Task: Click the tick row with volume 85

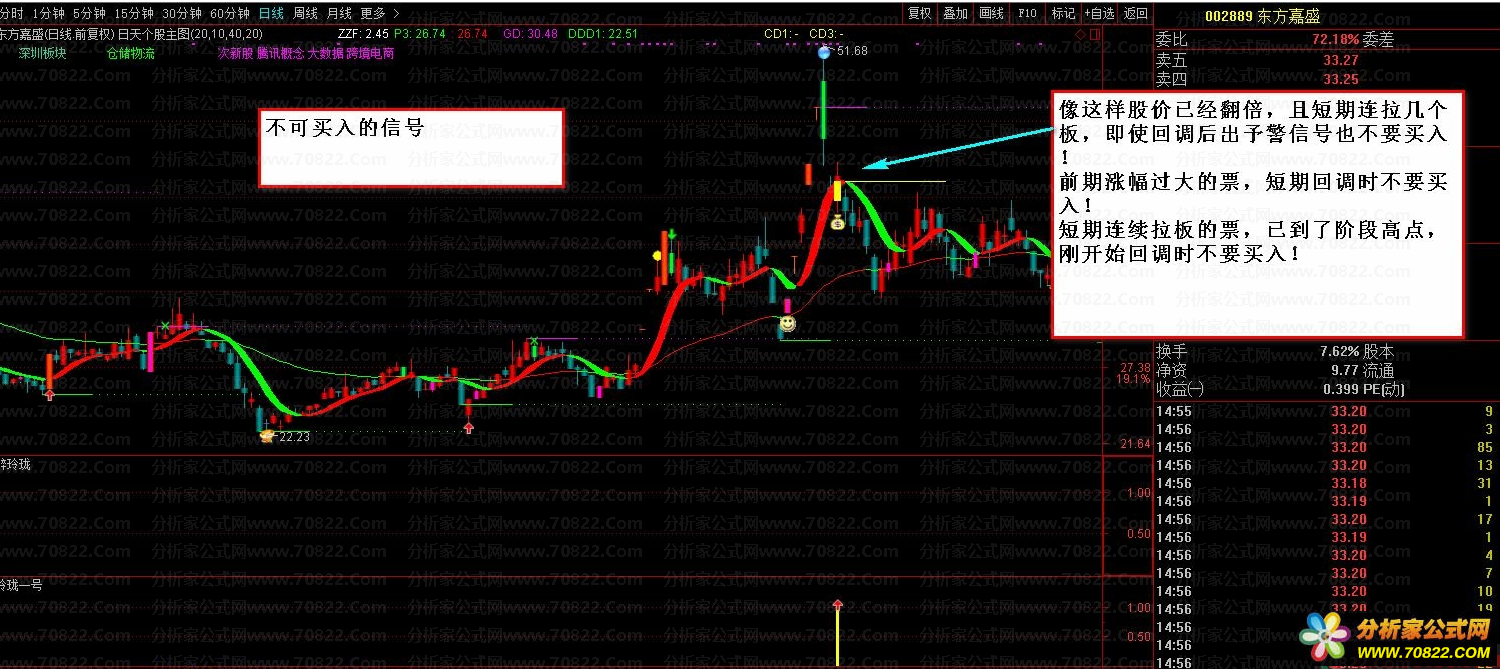Action: point(1325,447)
